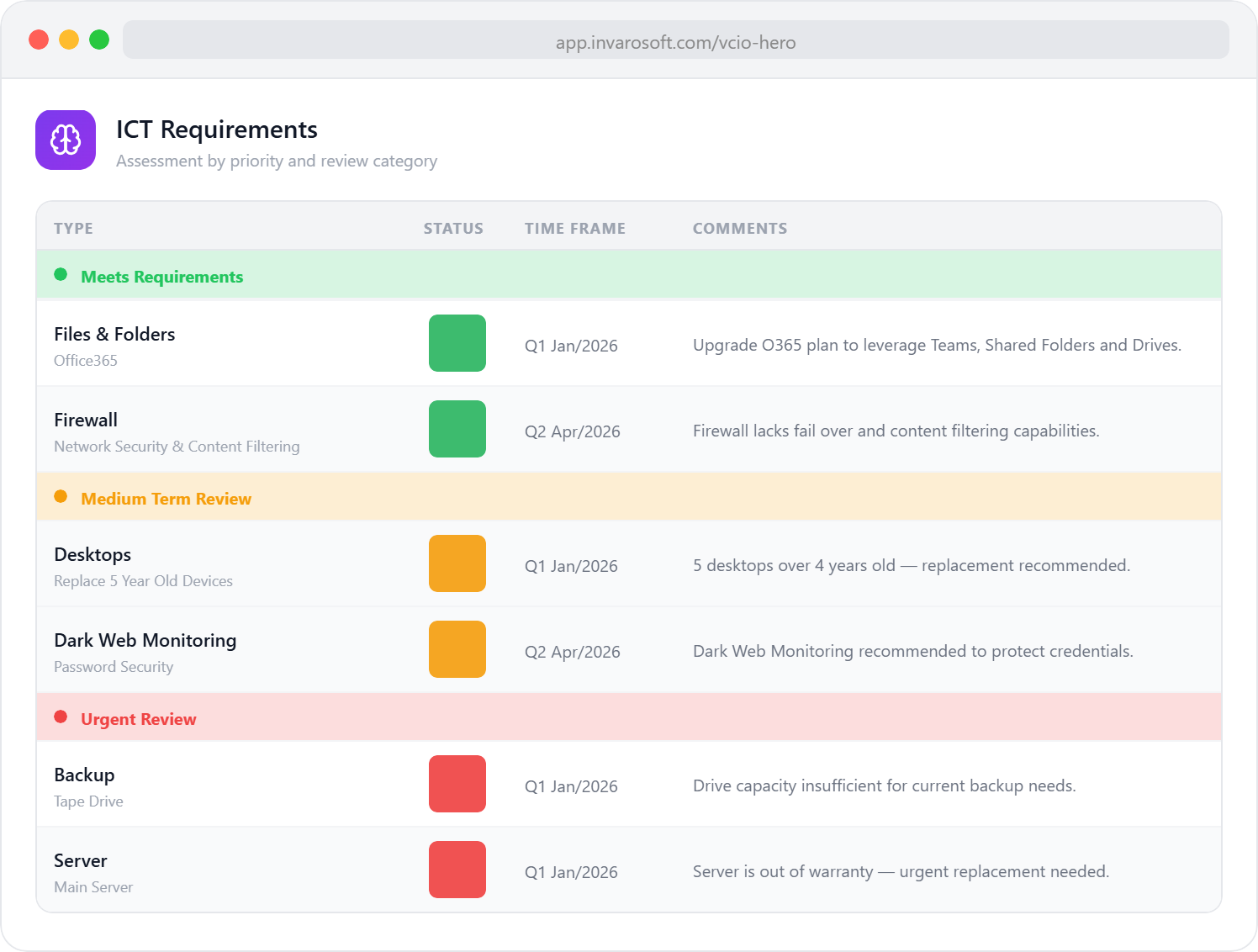Click the green status swatch for Firewall
The image size is (1258, 952).
click(x=457, y=429)
